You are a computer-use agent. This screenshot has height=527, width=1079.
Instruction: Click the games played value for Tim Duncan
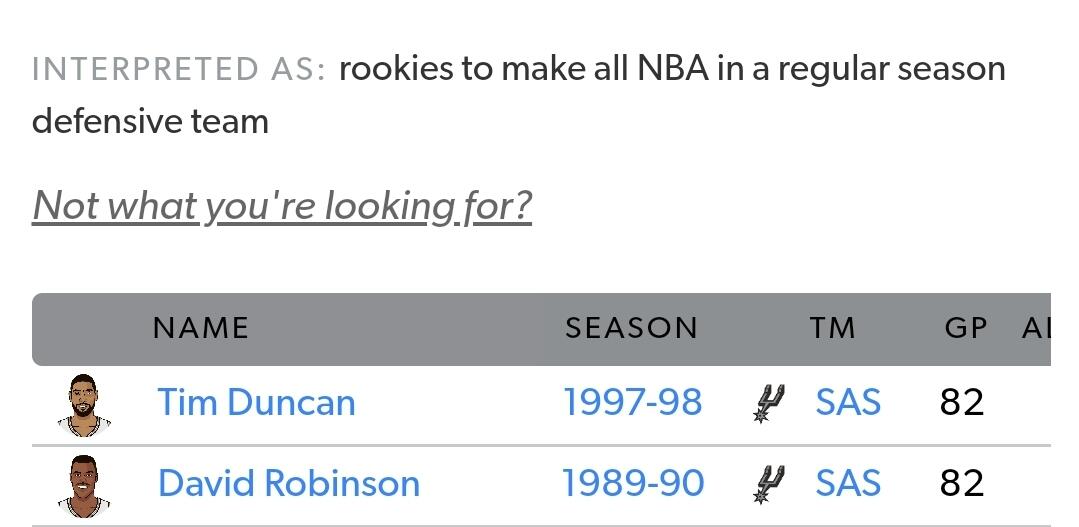962,403
